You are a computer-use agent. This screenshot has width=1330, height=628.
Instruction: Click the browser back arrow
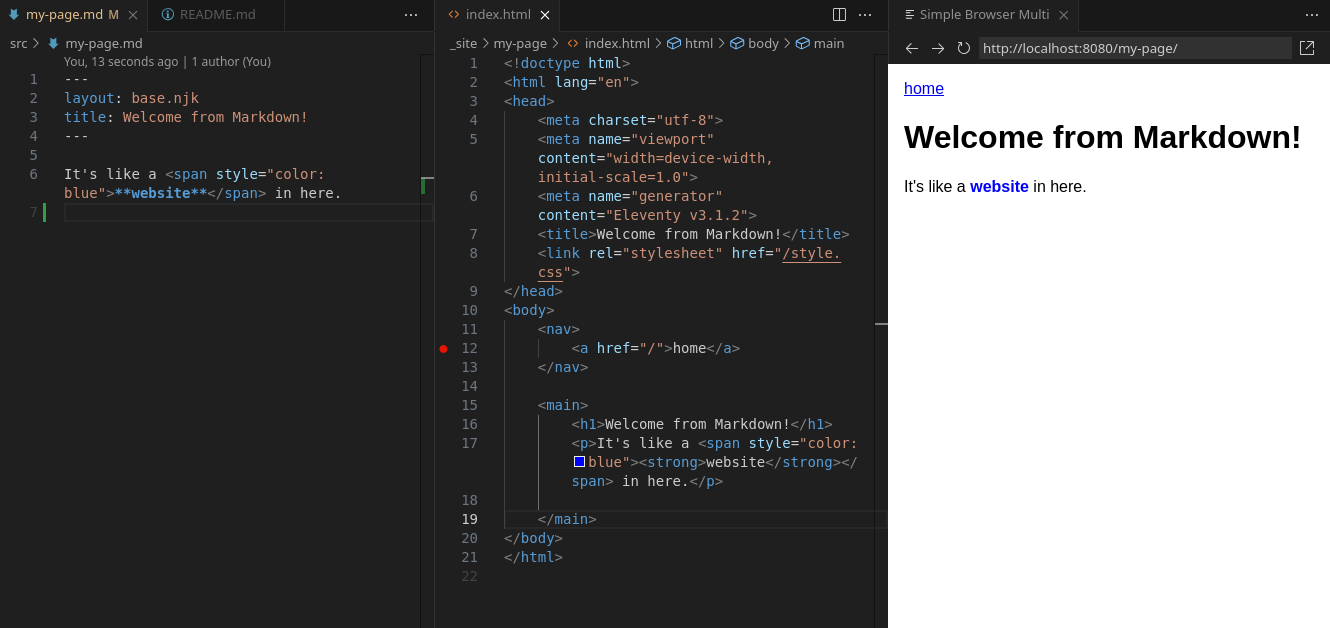tap(911, 48)
